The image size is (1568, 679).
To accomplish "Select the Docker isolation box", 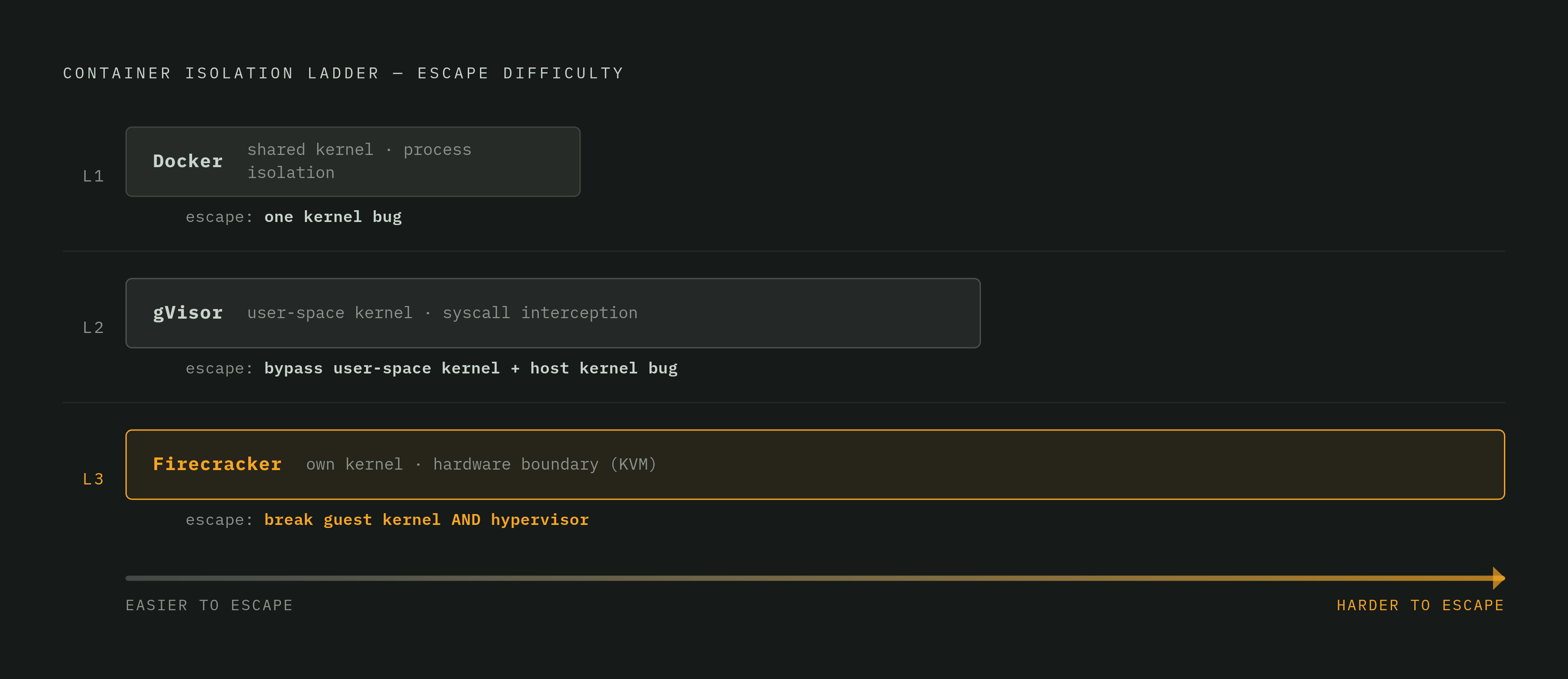I will 352,161.
